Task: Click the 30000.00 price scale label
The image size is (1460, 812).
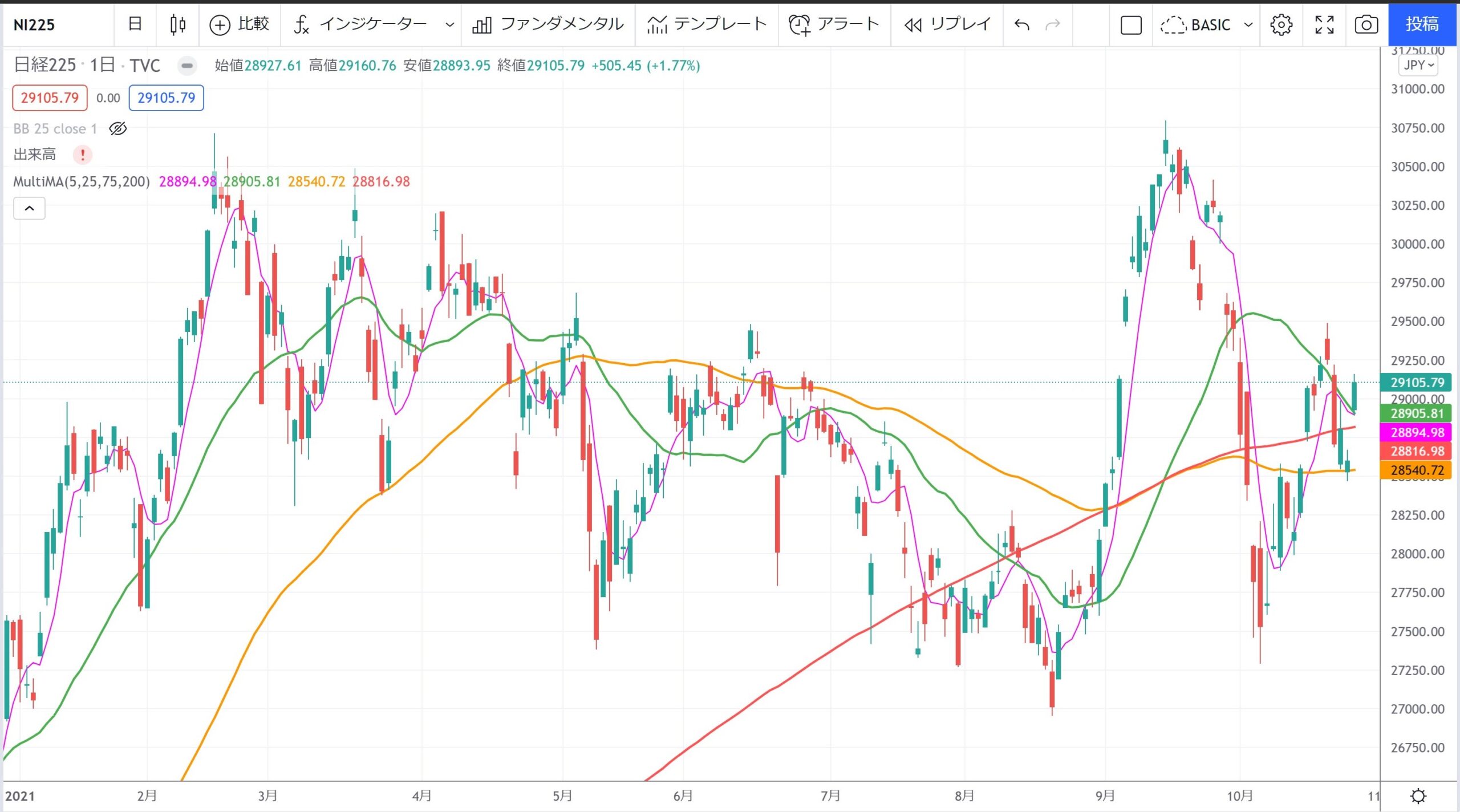Action: coord(1418,244)
